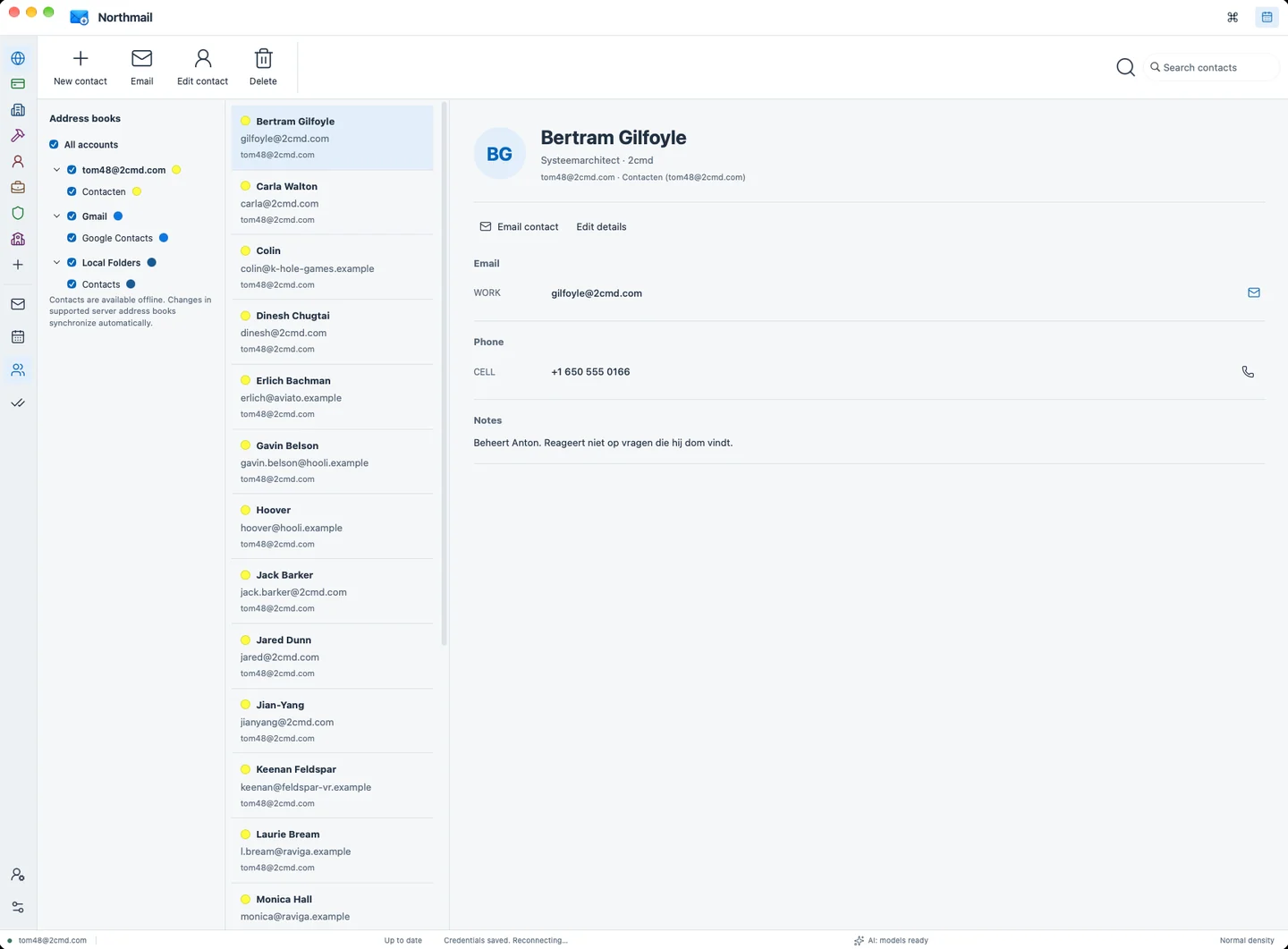1288x949 pixels.
Task: Select the Bertram Gilfoyle list entry
Action: click(332, 138)
